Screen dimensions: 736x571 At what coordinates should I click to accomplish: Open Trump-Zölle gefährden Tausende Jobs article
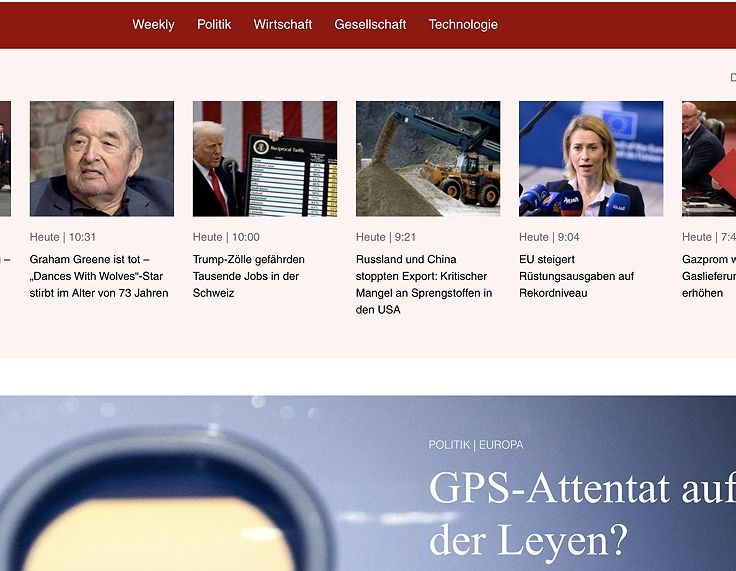click(x=249, y=276)
